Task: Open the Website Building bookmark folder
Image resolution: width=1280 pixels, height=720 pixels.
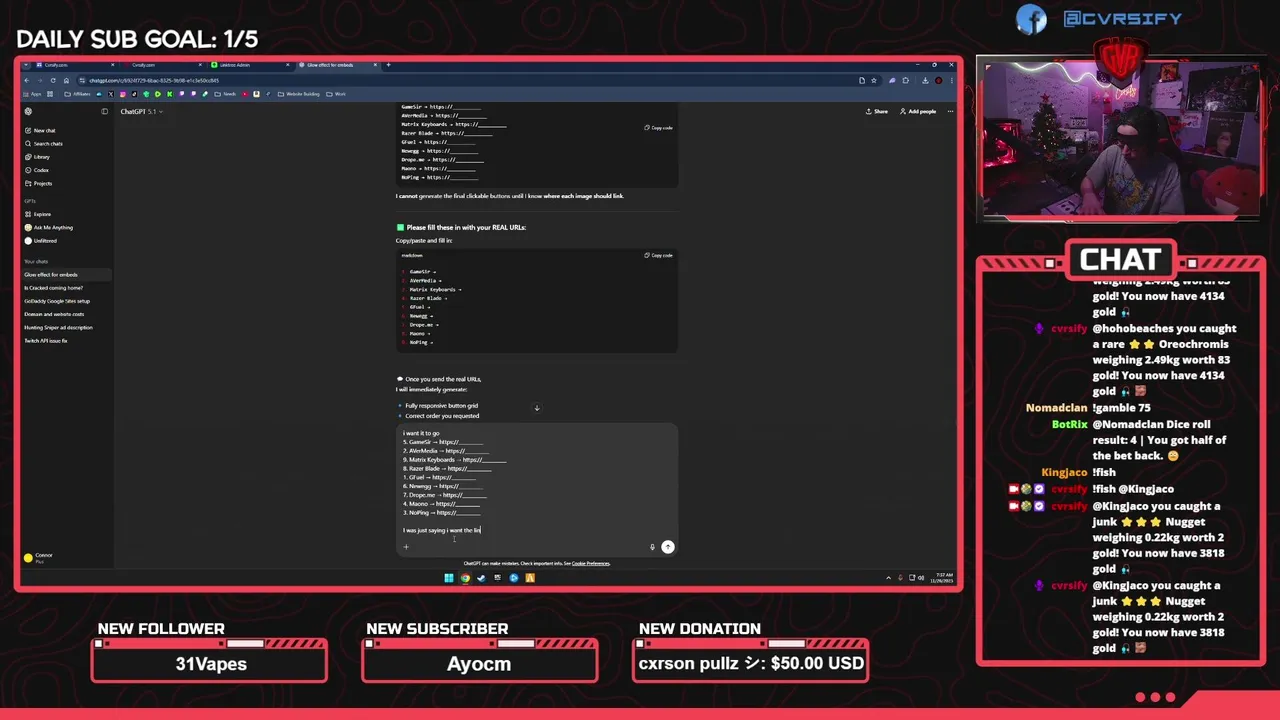Action: coord(300,94)
